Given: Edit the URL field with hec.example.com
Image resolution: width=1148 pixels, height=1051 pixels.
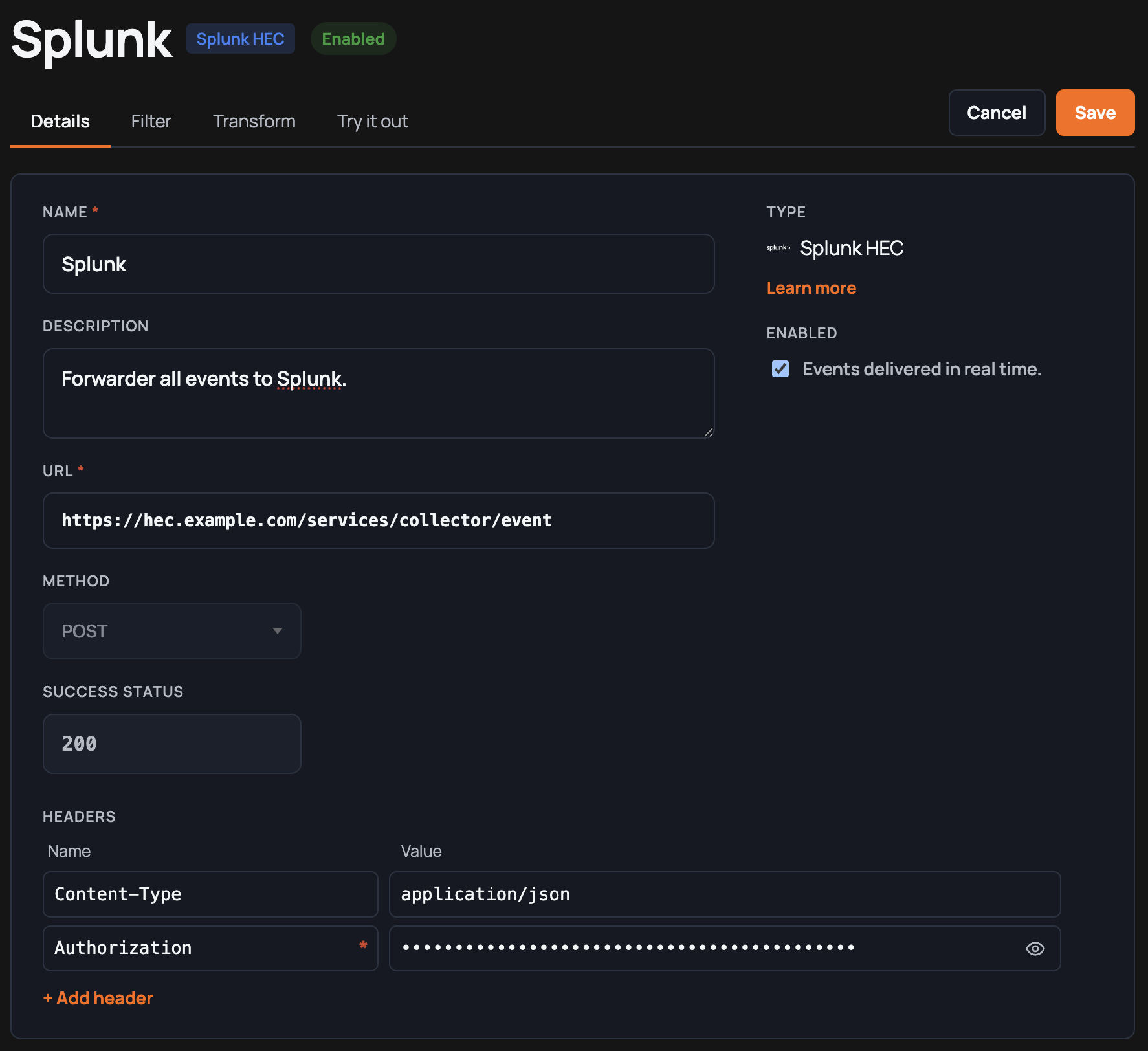Looking at the screenshot, I should (379, 520).
